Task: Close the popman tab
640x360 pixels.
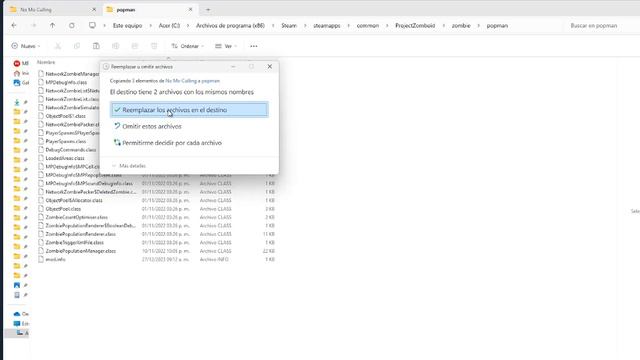Action: click(190, 9)
